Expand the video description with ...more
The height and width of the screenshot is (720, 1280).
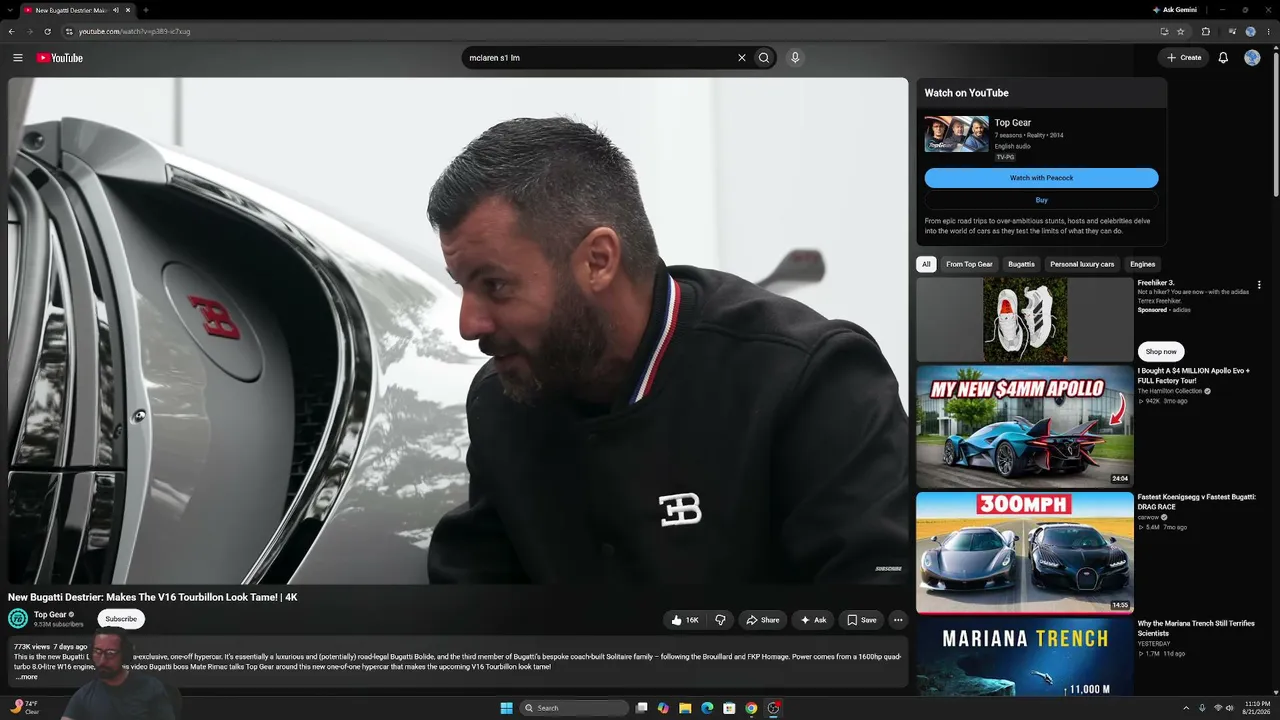tap(27, 677)
